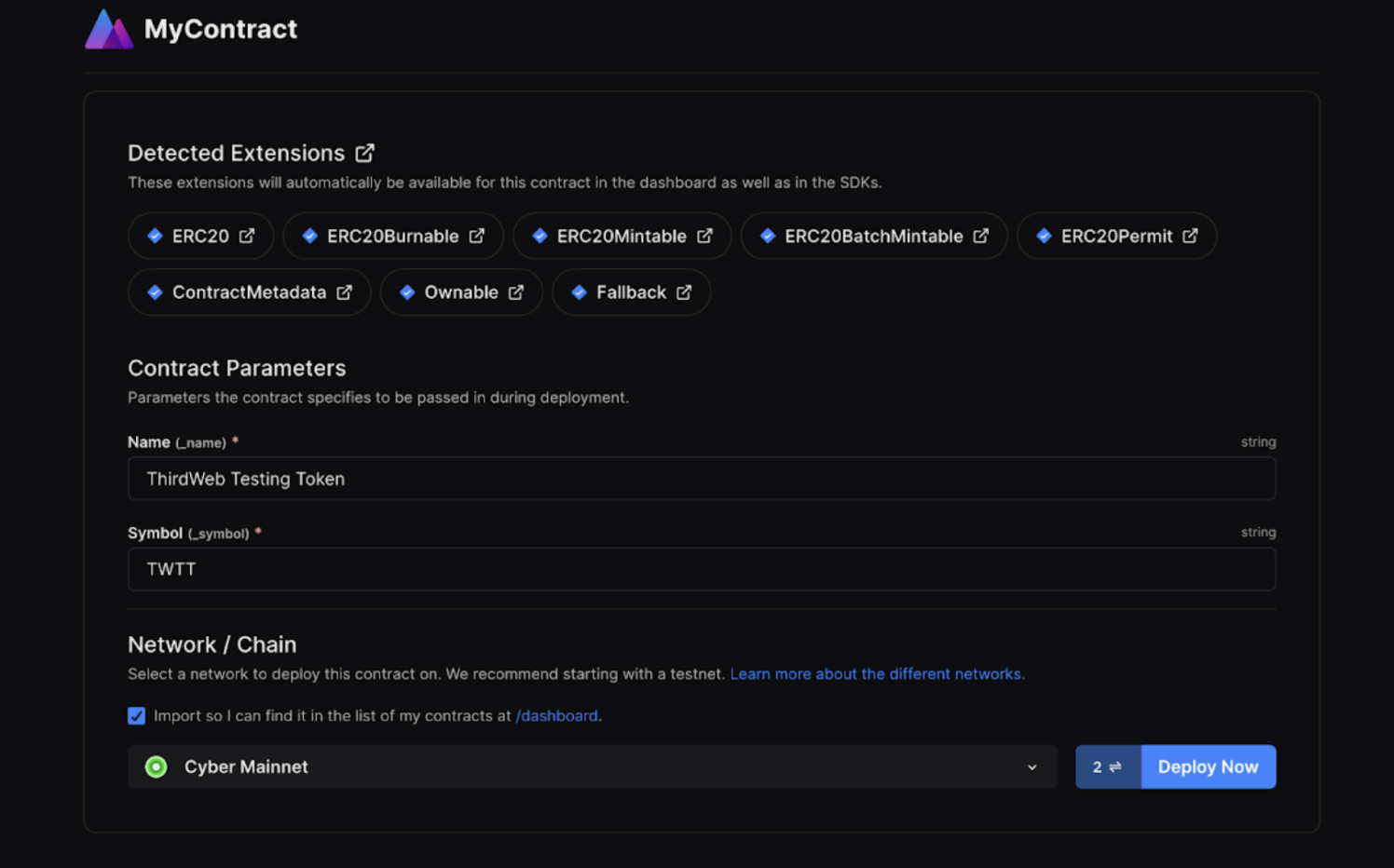Click the string type label beside Symbol
1394x868 pixels.
coord(1258,533)
